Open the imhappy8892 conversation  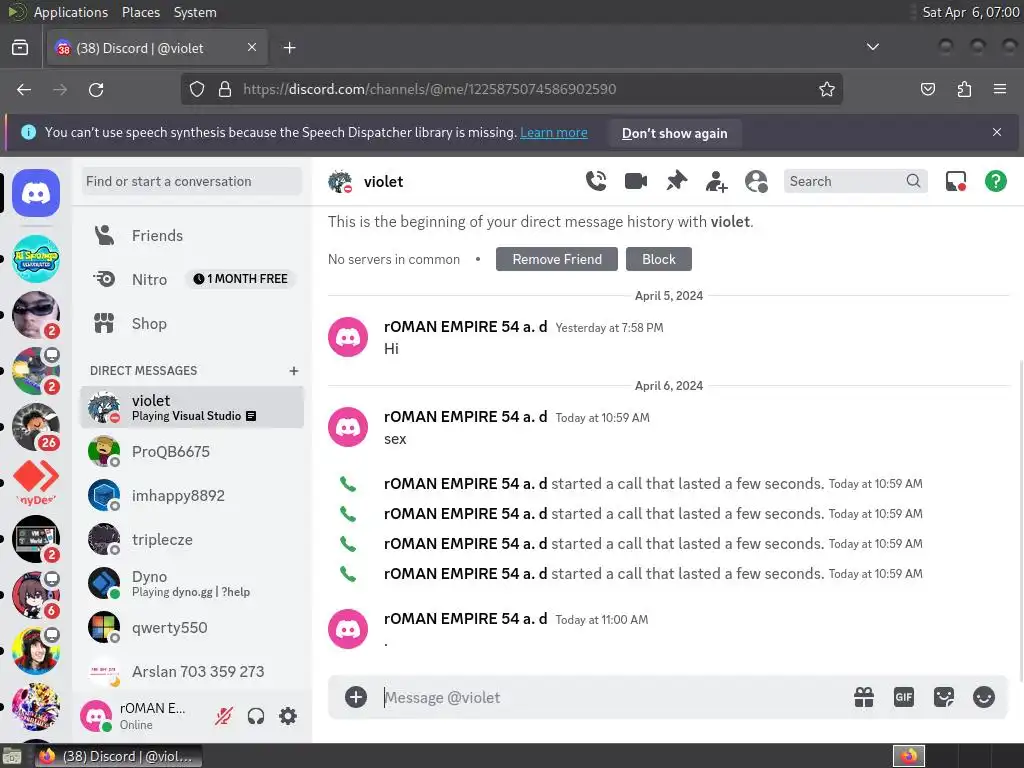pyautogui.click(x=192, y=496)
